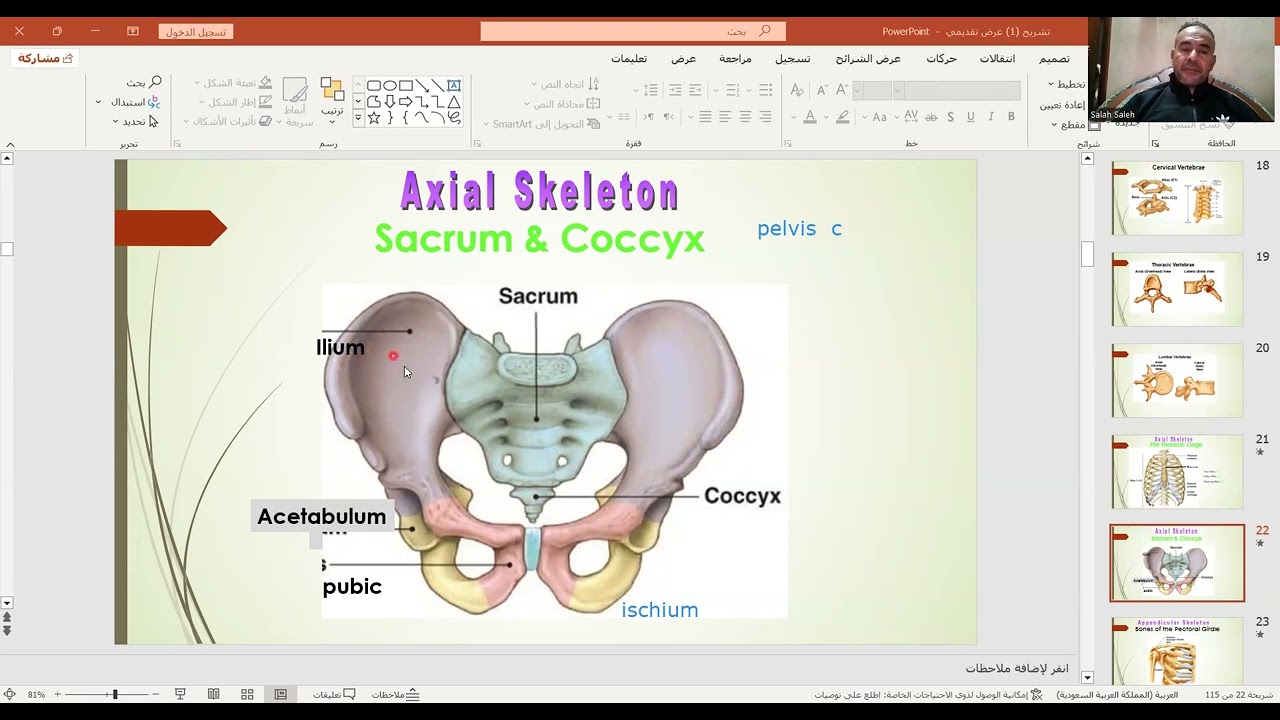Click the text highlight color pen
The image size is (1280, 720).
click(843, 117)
